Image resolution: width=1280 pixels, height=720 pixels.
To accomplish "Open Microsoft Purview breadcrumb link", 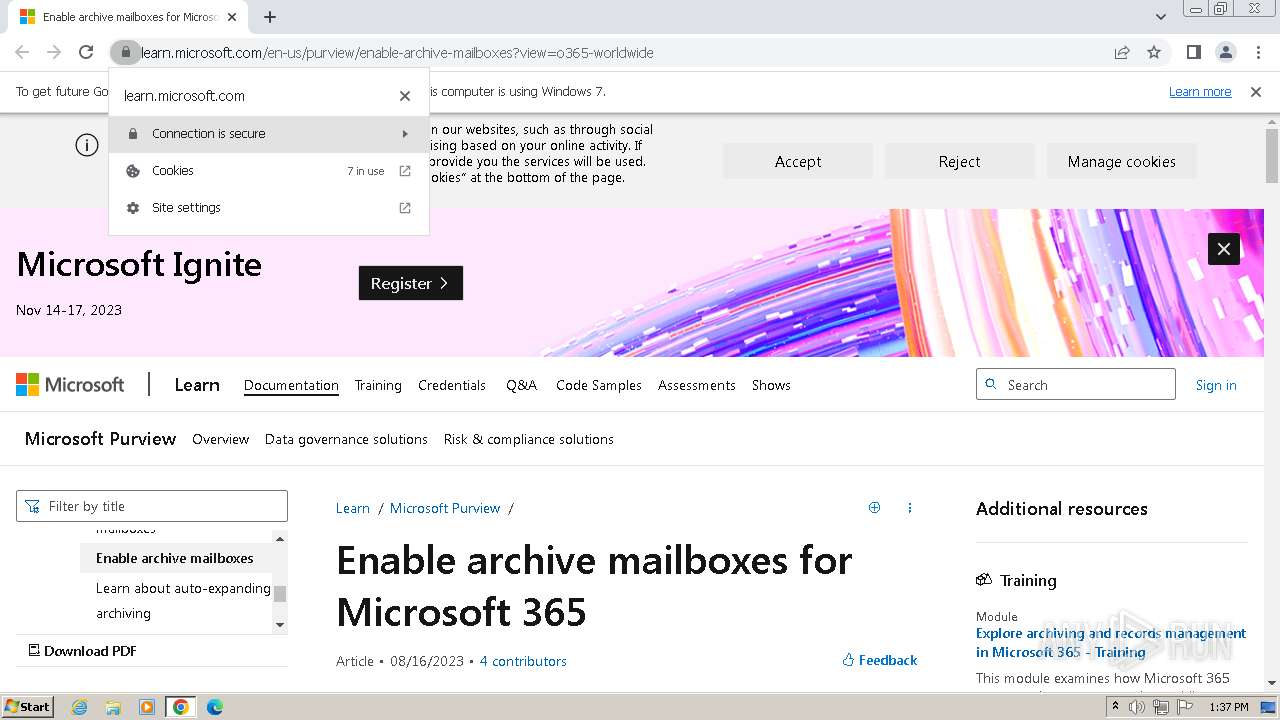I will coord(445,508).
